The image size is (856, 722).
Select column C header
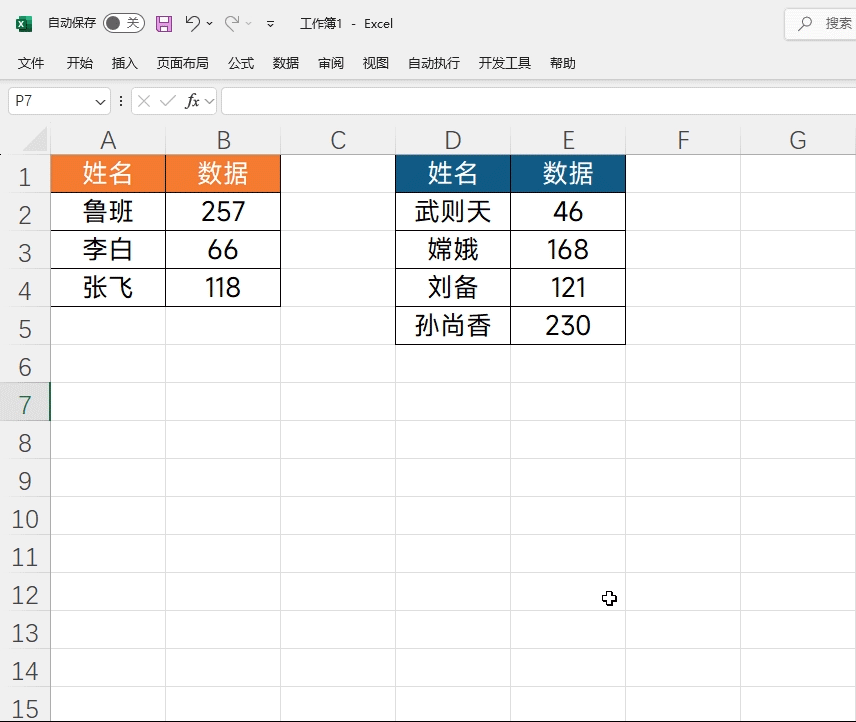(x=338, y=140)
